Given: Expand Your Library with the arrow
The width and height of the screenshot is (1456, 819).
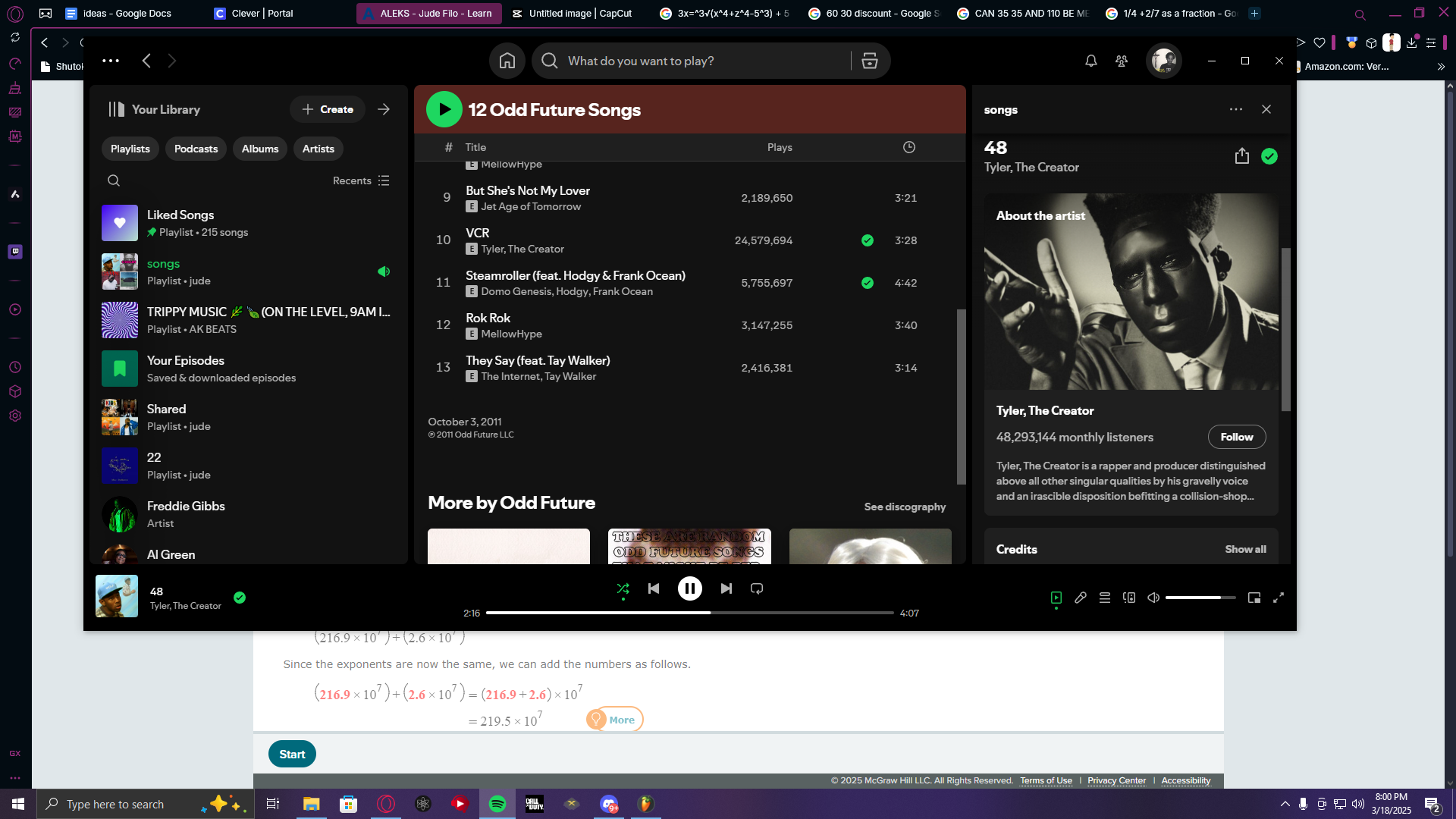Looking at the screenshot, I should pyautogui.click(x=384, y=109).
